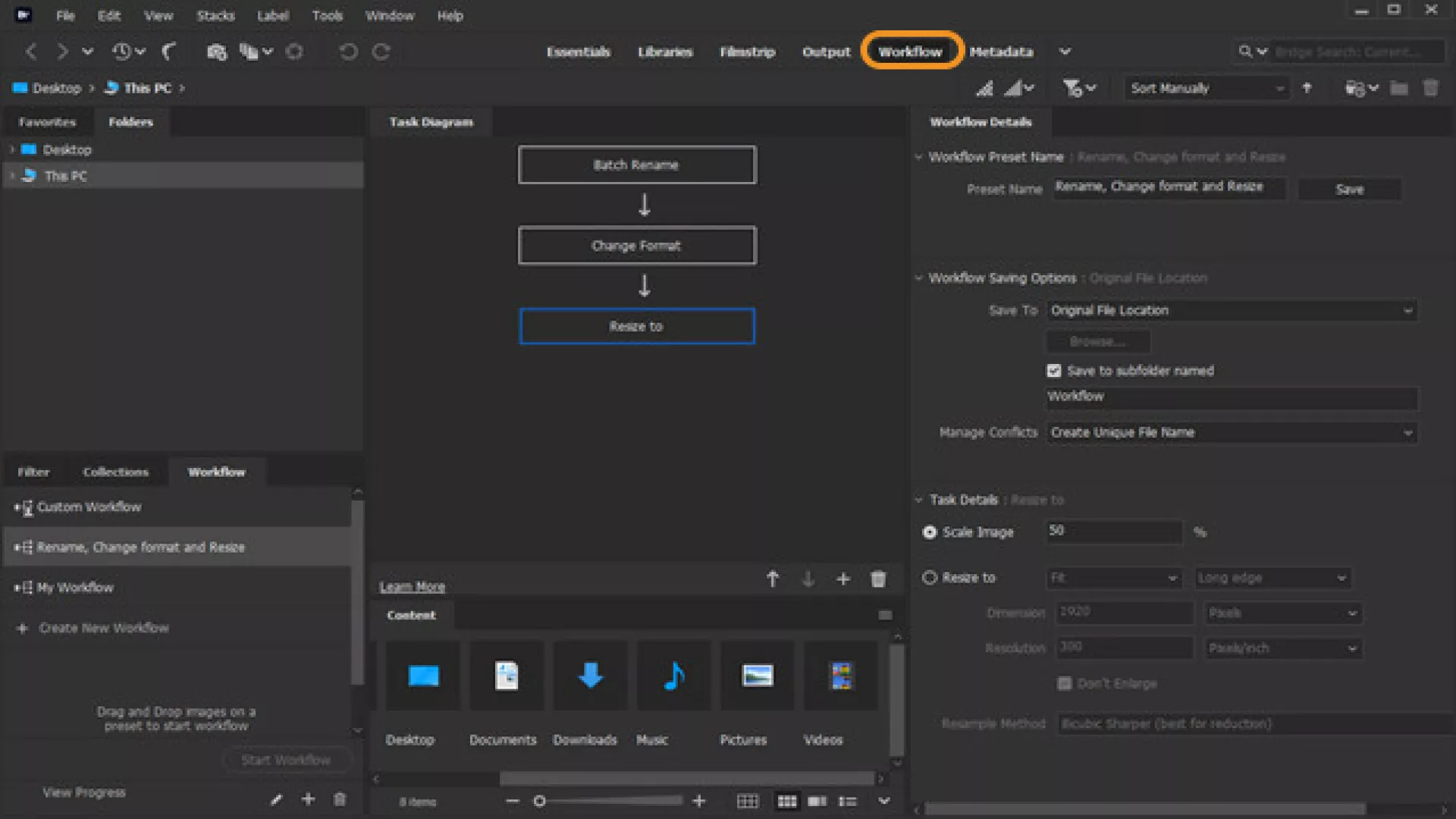Uncheck Save to subfolder named checkbox
Viewport: 1456px width, 819px height.
(x=1054, y=371)
